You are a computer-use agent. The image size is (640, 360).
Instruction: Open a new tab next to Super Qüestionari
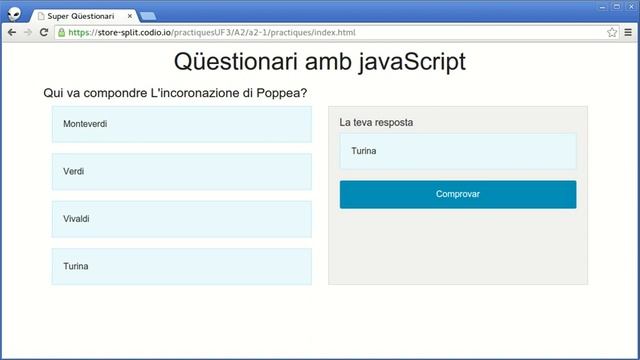(148, 16)
